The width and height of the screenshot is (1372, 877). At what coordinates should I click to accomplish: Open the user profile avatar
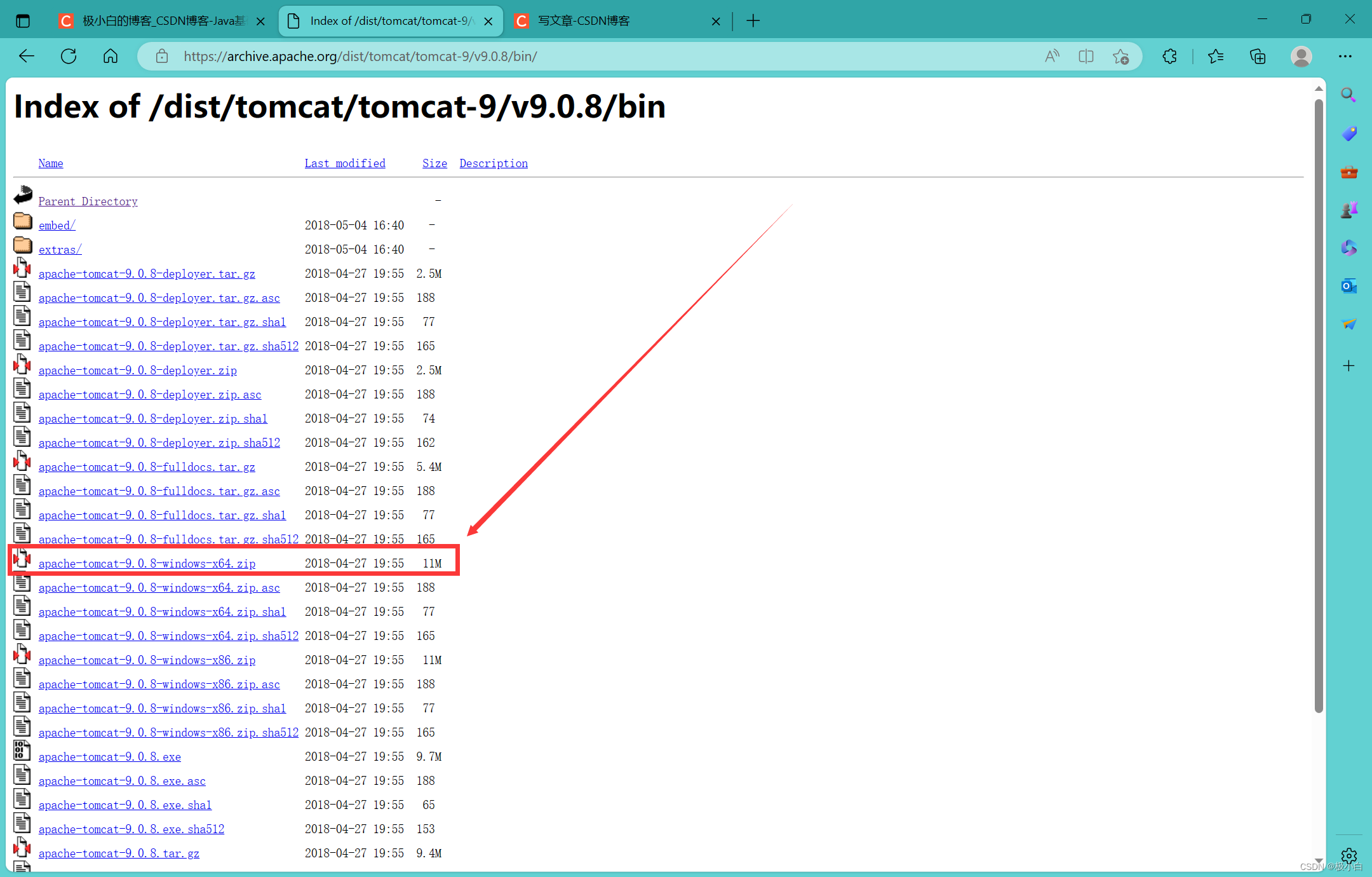[x=1301, y=57]
